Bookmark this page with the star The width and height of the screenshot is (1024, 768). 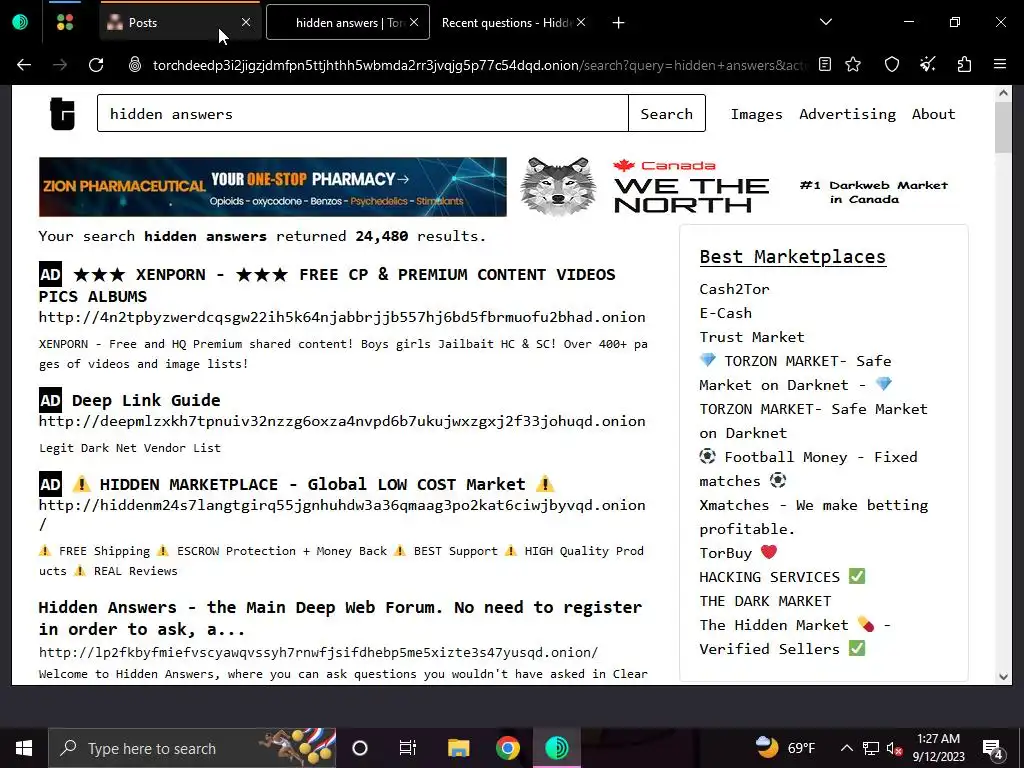pos(853,65)
